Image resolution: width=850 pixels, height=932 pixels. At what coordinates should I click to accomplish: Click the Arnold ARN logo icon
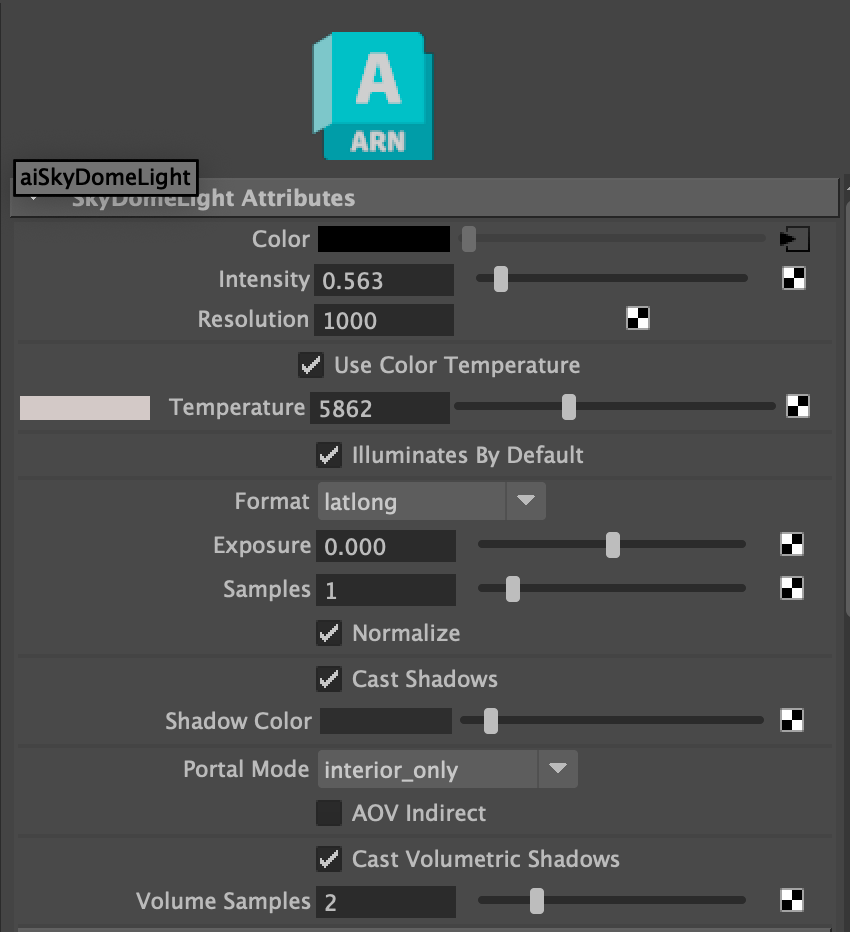pos(373,96)
